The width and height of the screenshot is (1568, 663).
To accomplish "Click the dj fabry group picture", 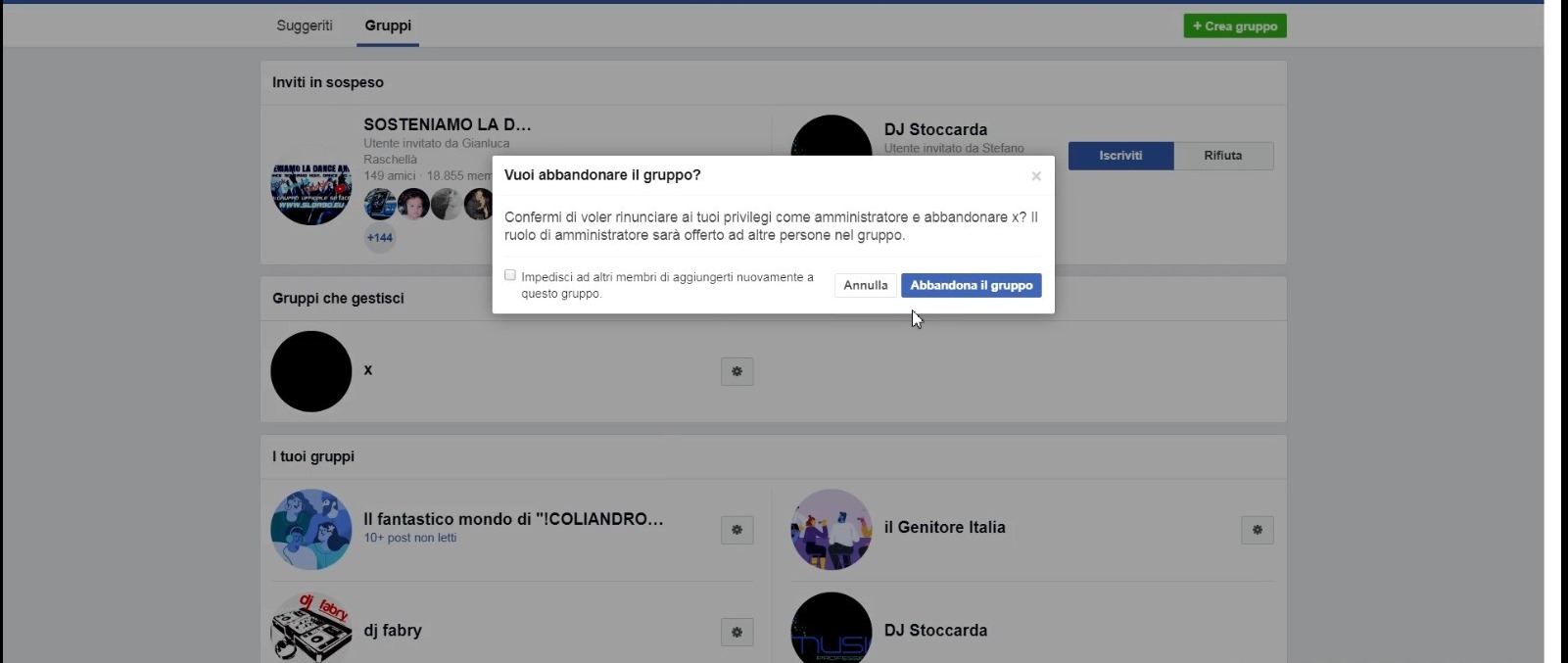I will [x=310, y=628].
